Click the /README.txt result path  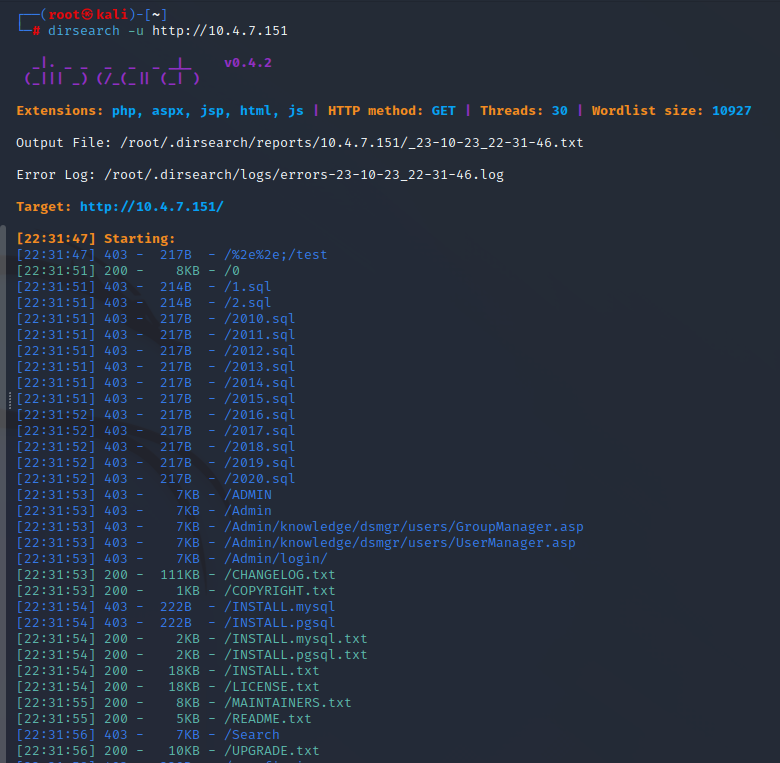pyautogui.click(x=268, y=718)
